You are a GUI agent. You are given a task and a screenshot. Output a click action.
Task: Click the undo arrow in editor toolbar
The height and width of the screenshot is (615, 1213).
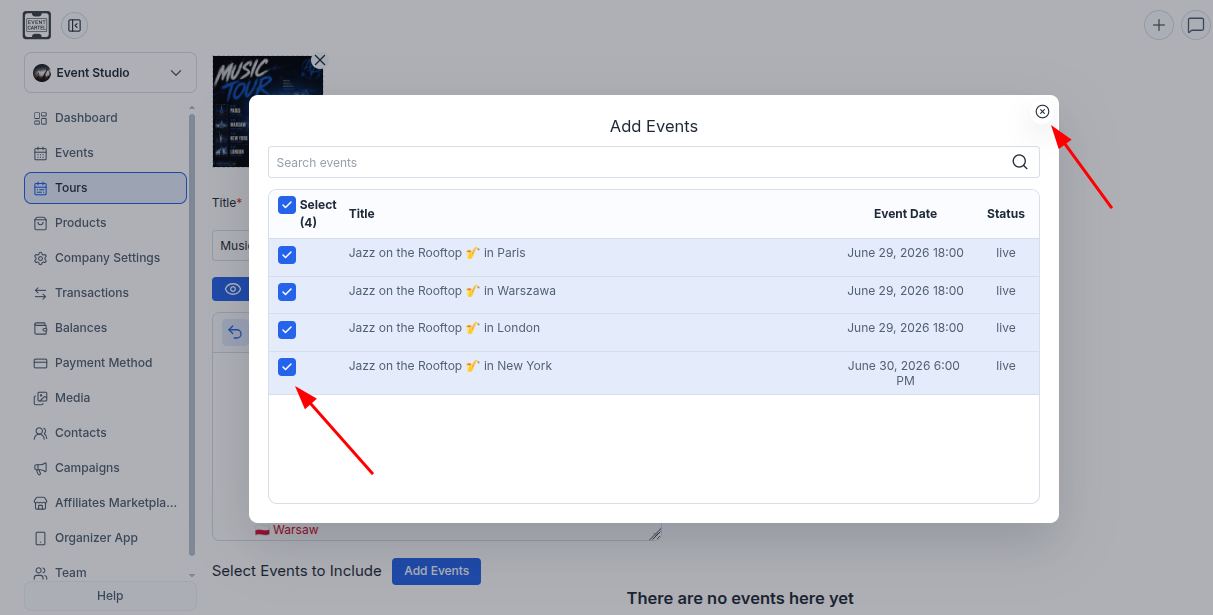point(234,332)
